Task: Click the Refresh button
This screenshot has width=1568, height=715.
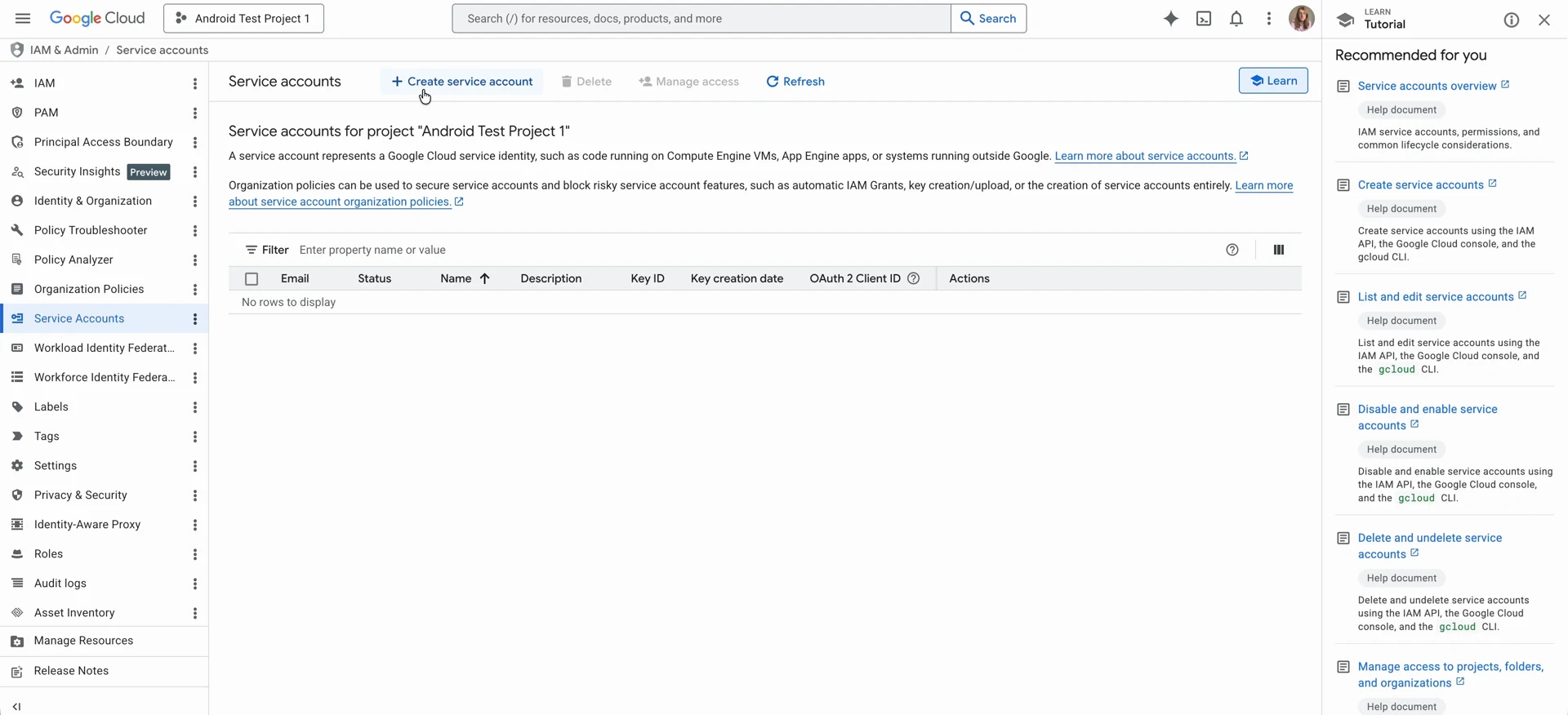Action: (795, 82)
